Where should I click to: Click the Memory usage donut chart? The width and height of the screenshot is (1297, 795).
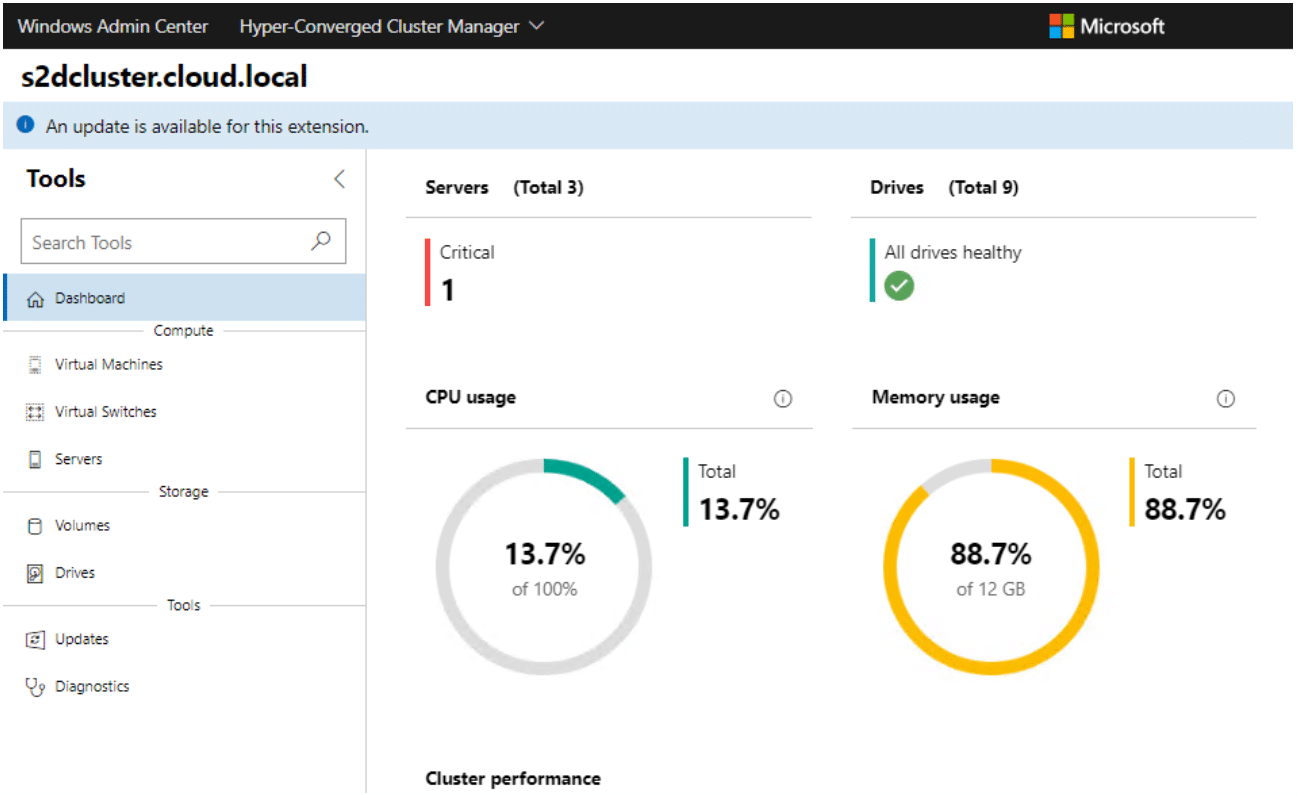pos(990,565)
